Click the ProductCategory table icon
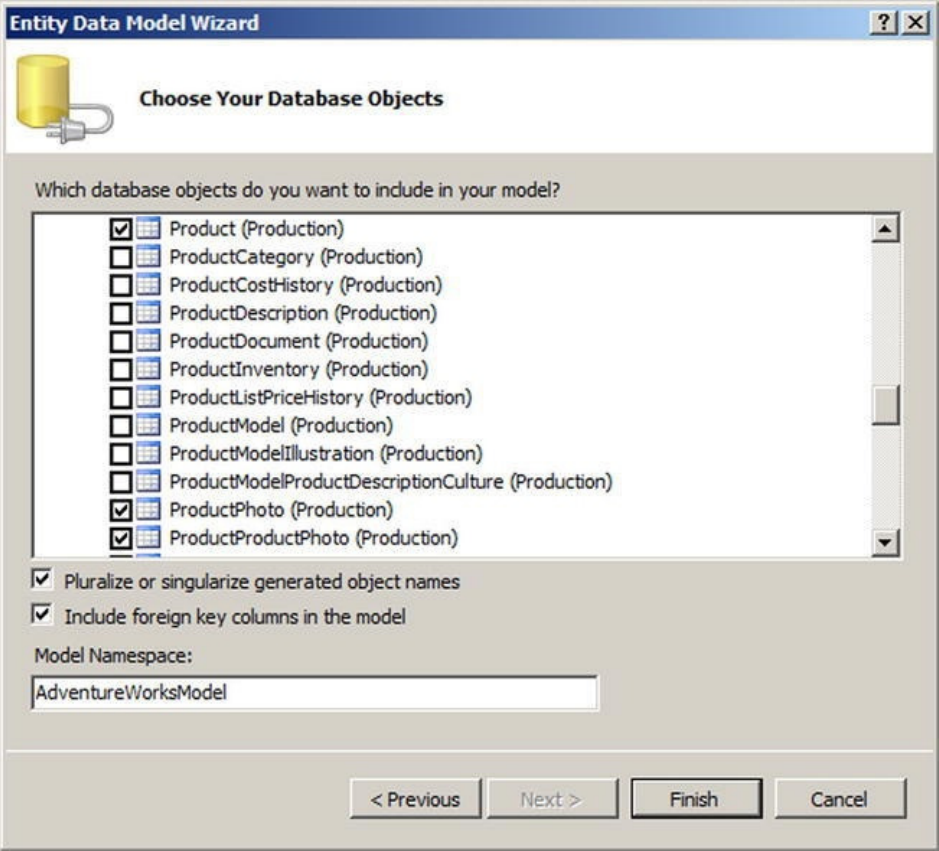This screenshot has height=851, width=939. point(148,256)
